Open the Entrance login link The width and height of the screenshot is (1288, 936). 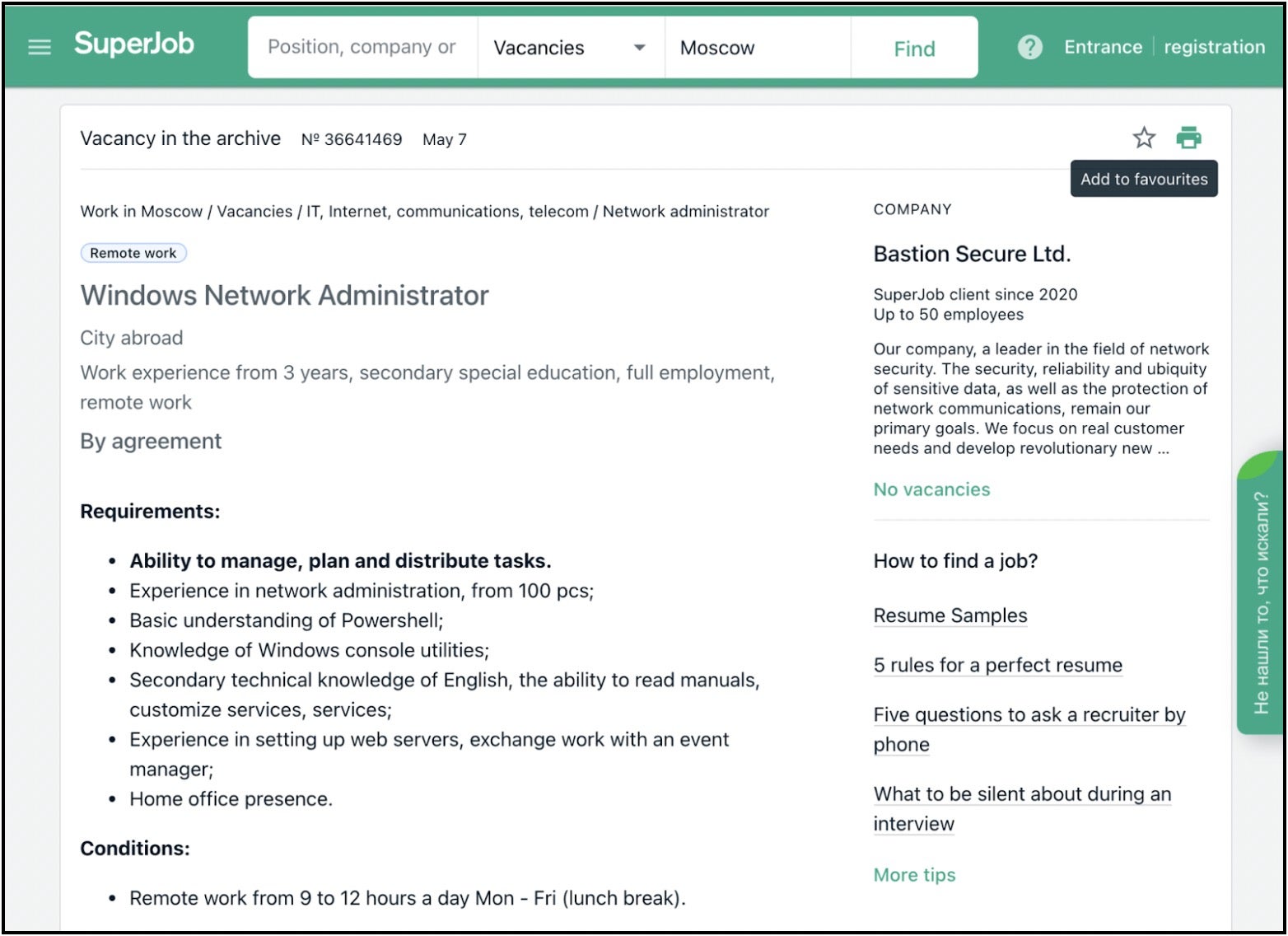(x=1103, y=47)
